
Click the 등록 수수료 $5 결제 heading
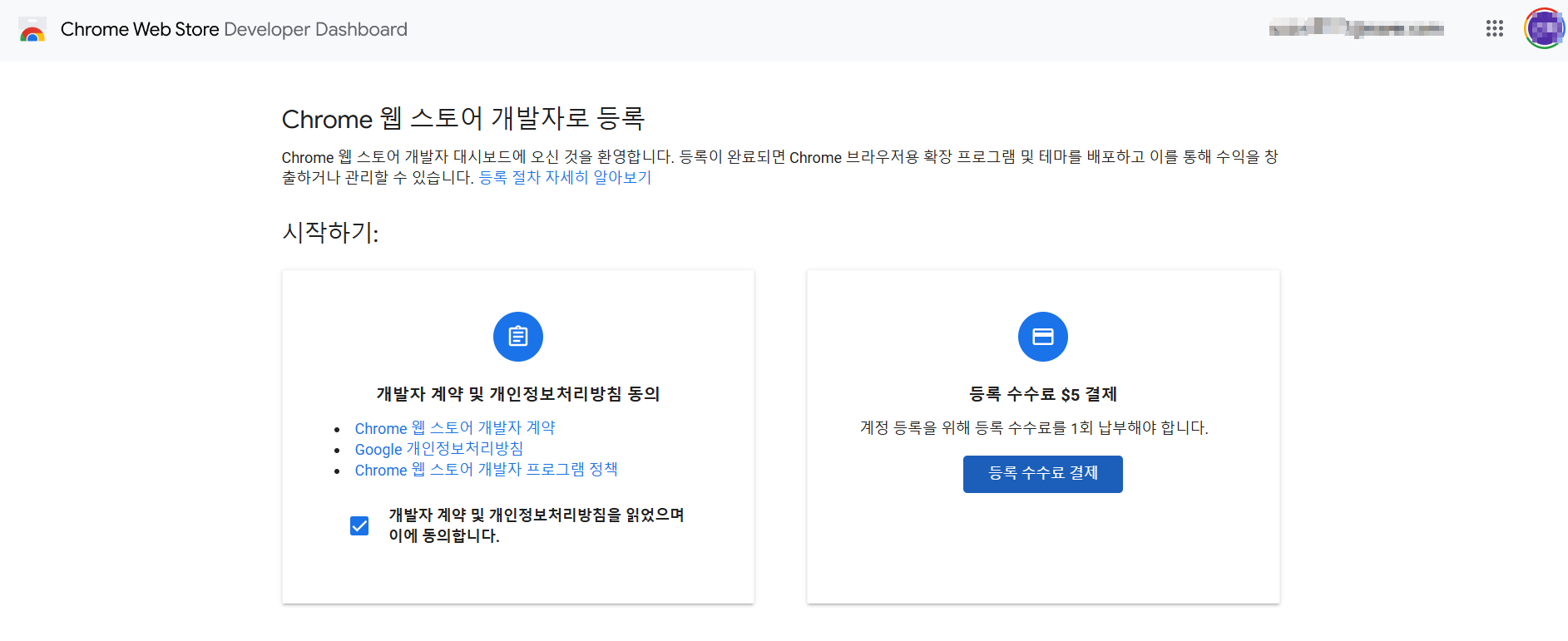(x=1043, y=394)
